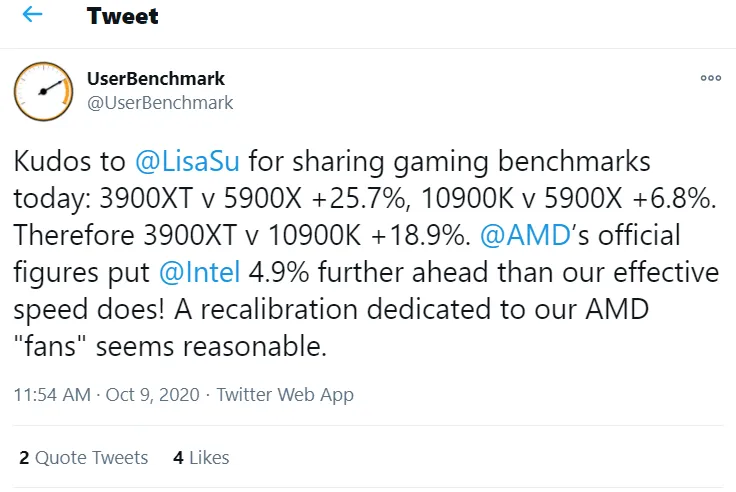Show the 4 Likes list
This screenshot has width=736, height=492.
pos(201,458)
